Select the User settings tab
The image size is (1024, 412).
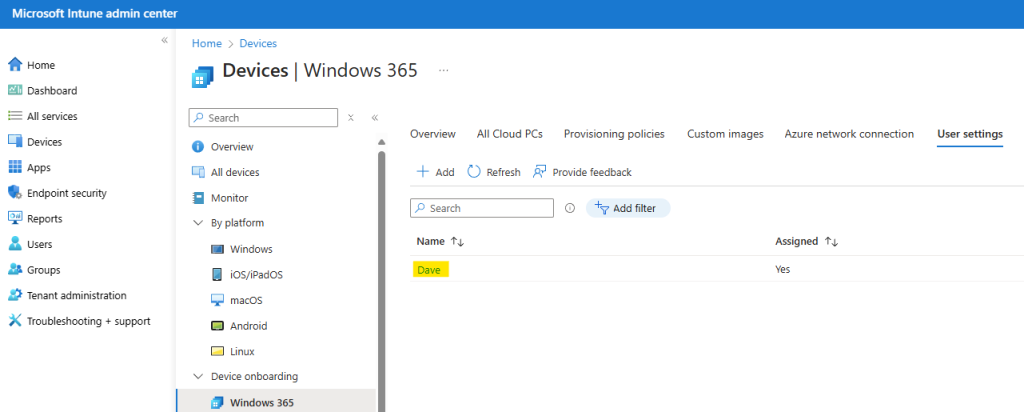point(970,134)
